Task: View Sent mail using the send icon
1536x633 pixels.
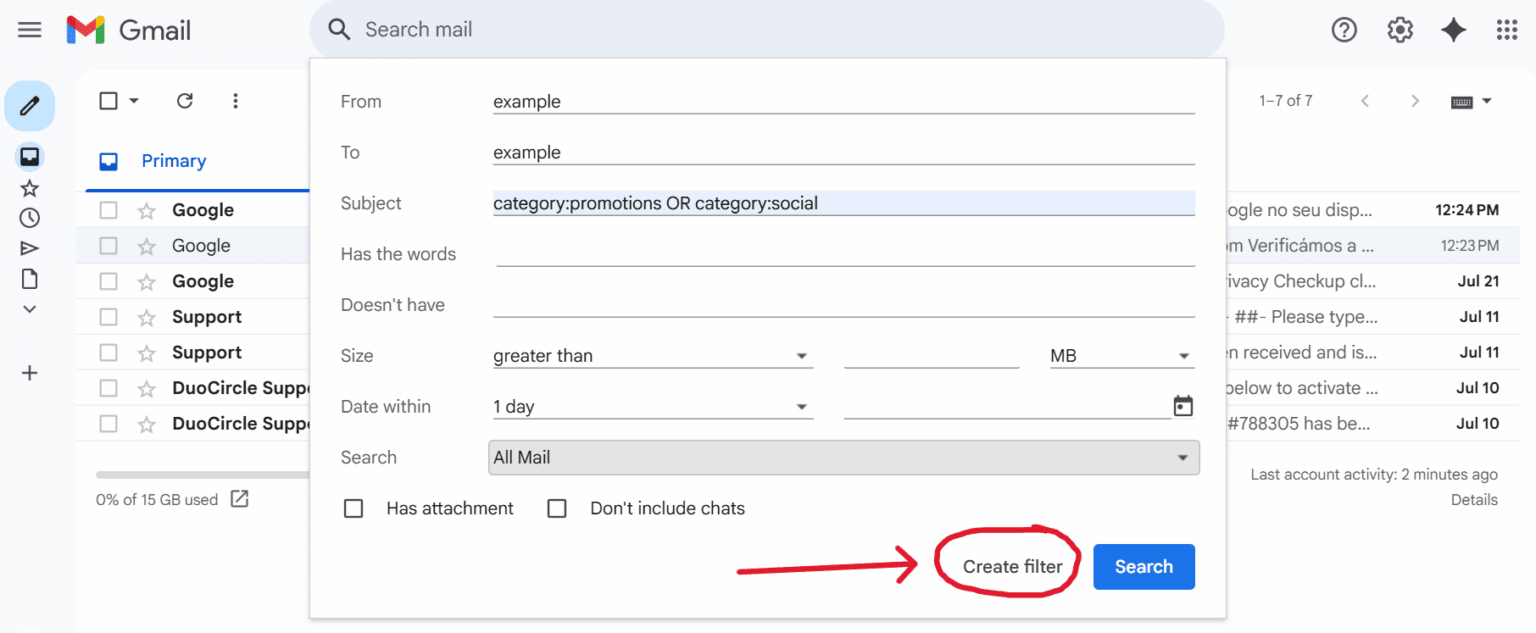Action: 30,247
